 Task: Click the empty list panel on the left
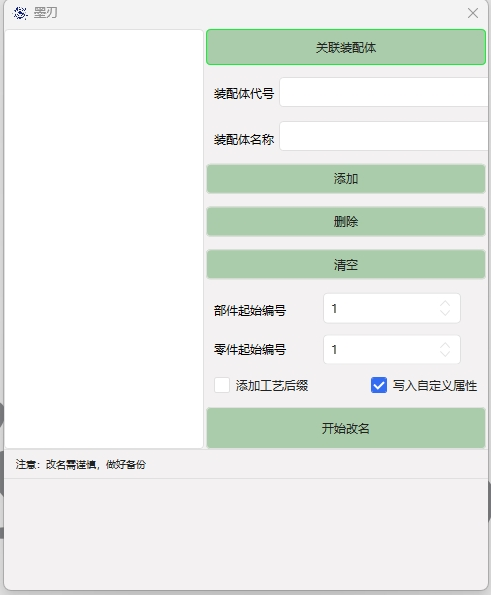(104, 239)
